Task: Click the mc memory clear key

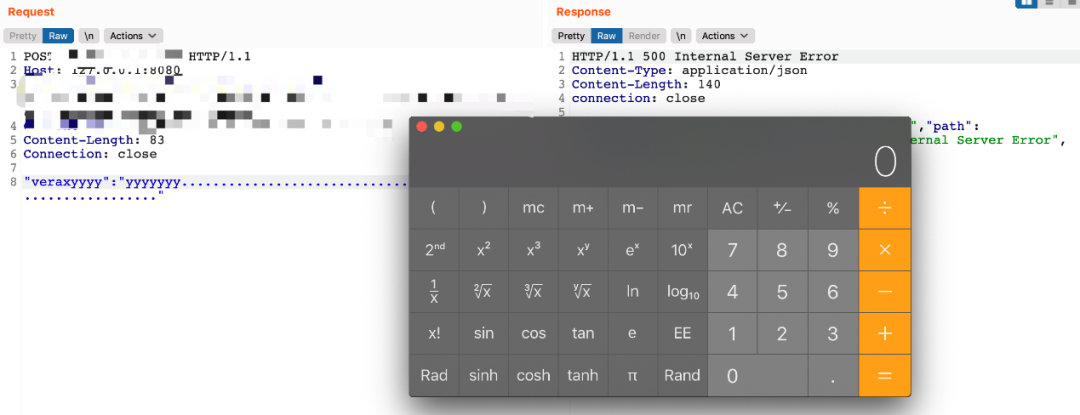Action: (x=534, y=209)
